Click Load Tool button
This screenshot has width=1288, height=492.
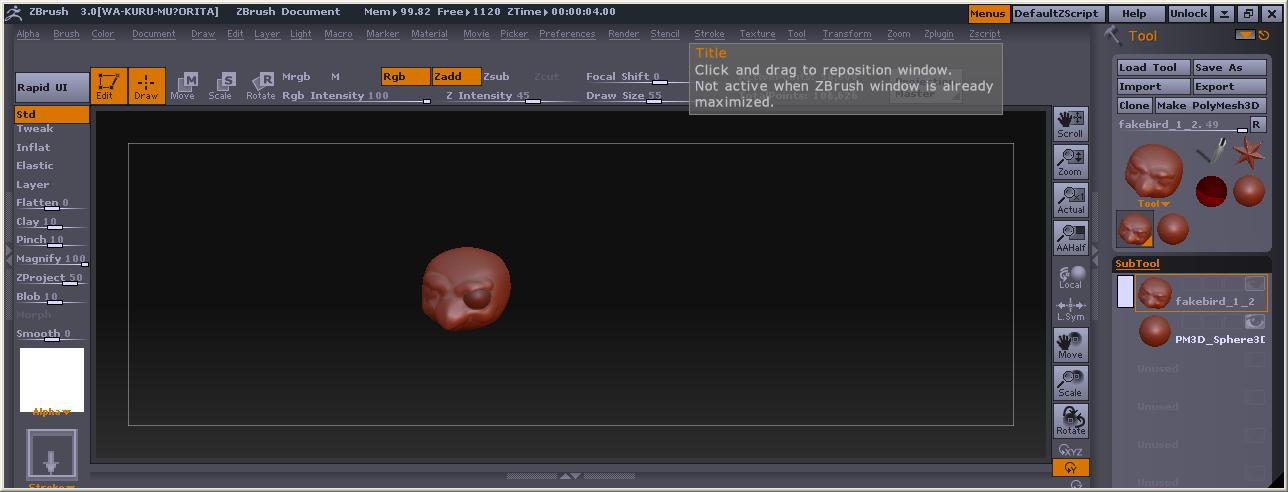click(x=1154, y=68)
